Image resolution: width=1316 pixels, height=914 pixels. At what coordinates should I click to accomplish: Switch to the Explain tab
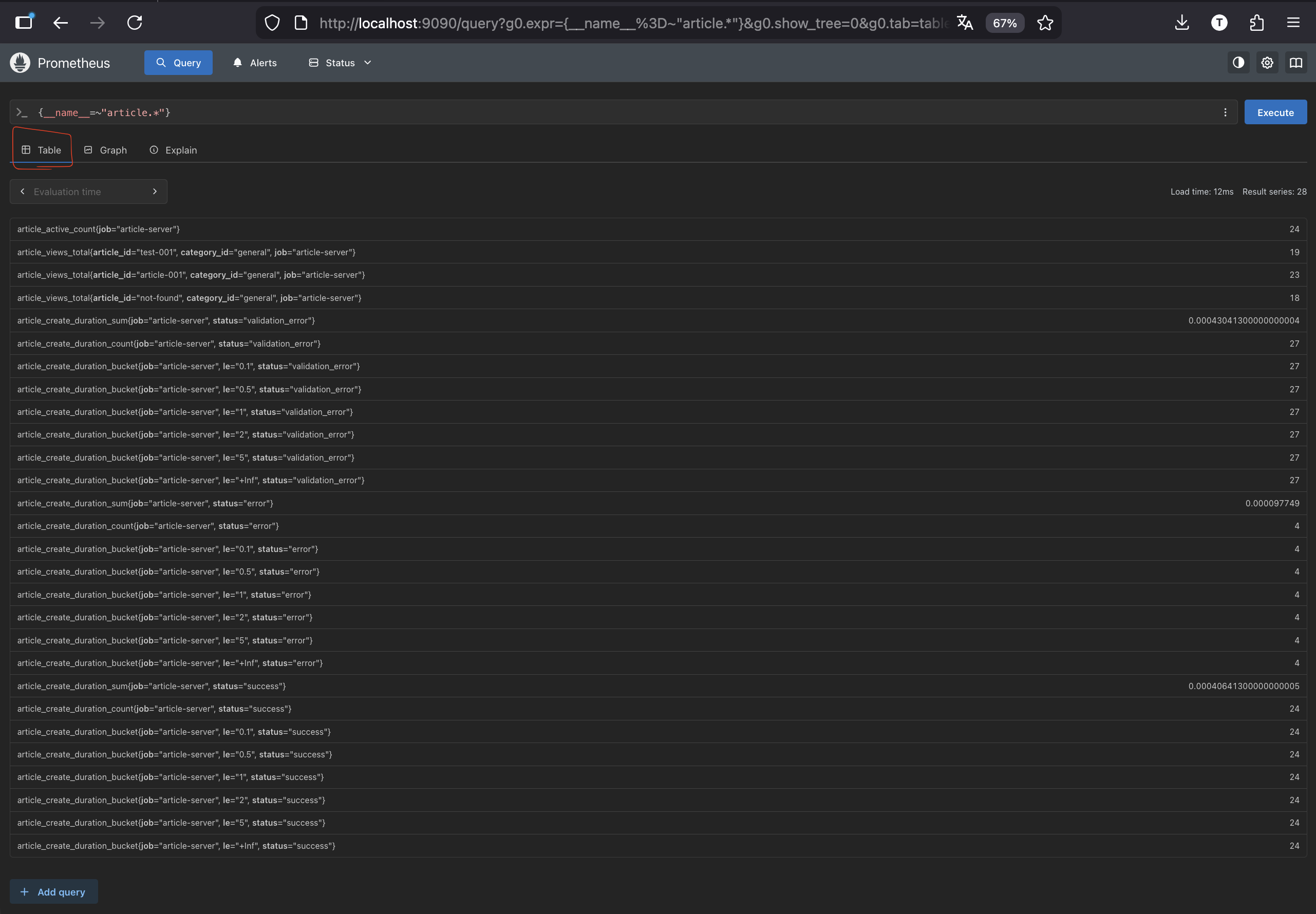coord(173,150)
